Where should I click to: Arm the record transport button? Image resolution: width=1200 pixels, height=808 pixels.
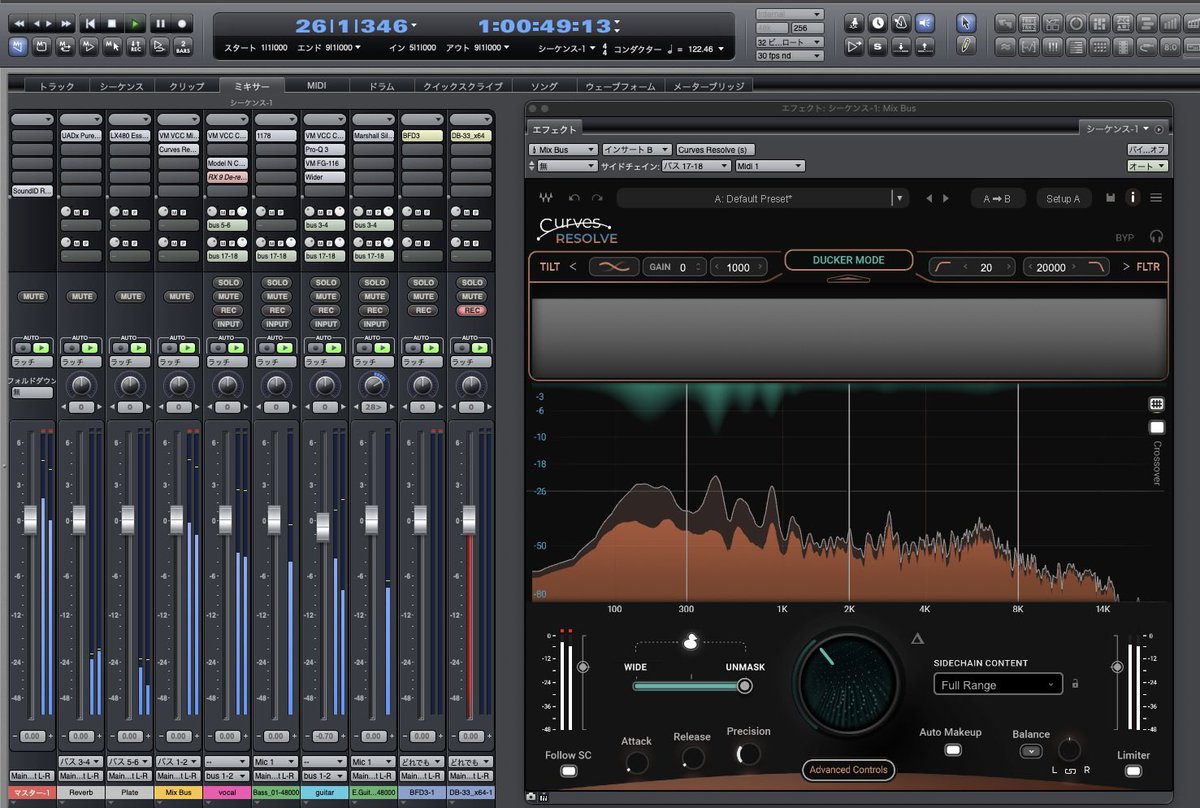point(182,23)
